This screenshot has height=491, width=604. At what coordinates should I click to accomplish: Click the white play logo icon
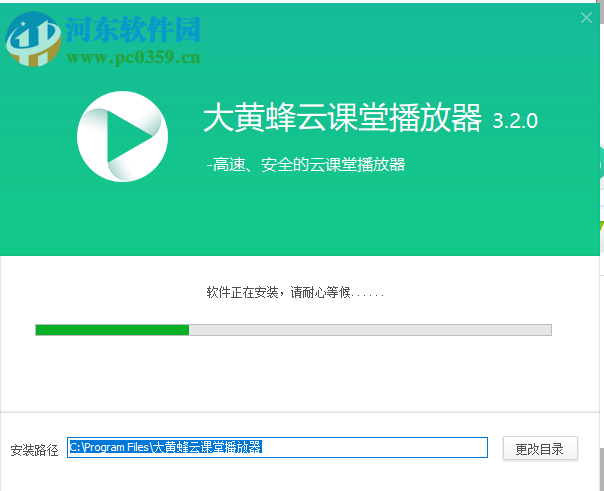click(122, 136)
